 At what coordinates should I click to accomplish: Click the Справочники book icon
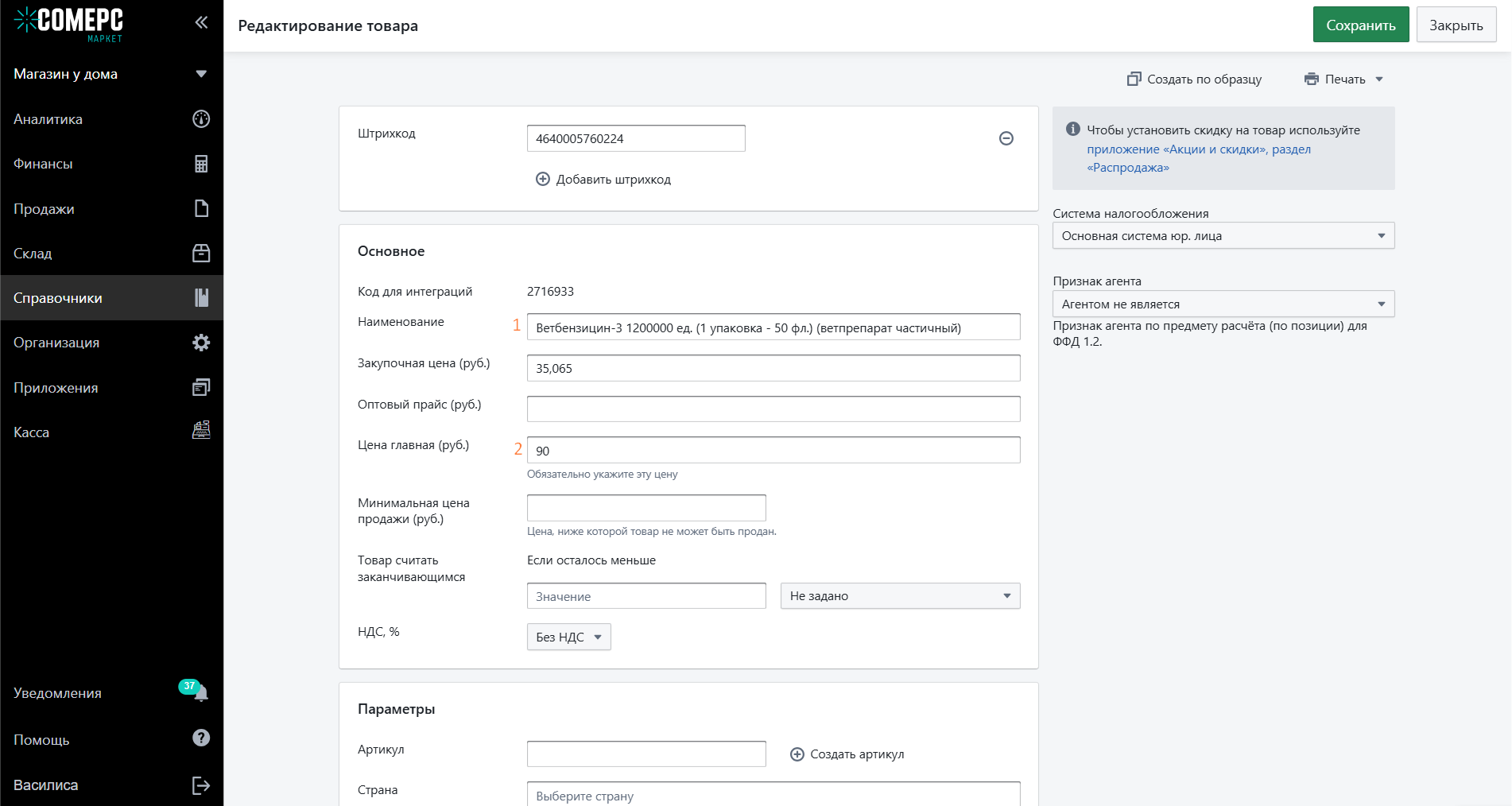point(201,297)
